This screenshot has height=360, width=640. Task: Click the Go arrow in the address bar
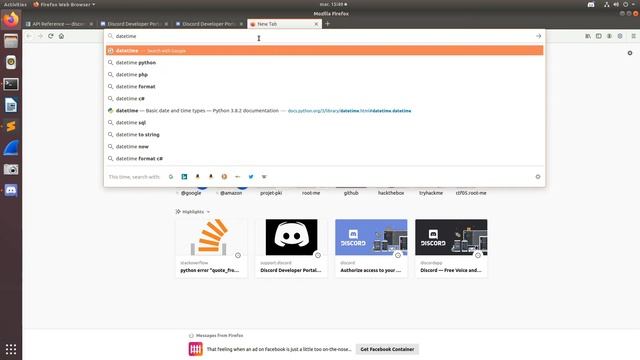[538, 36]
